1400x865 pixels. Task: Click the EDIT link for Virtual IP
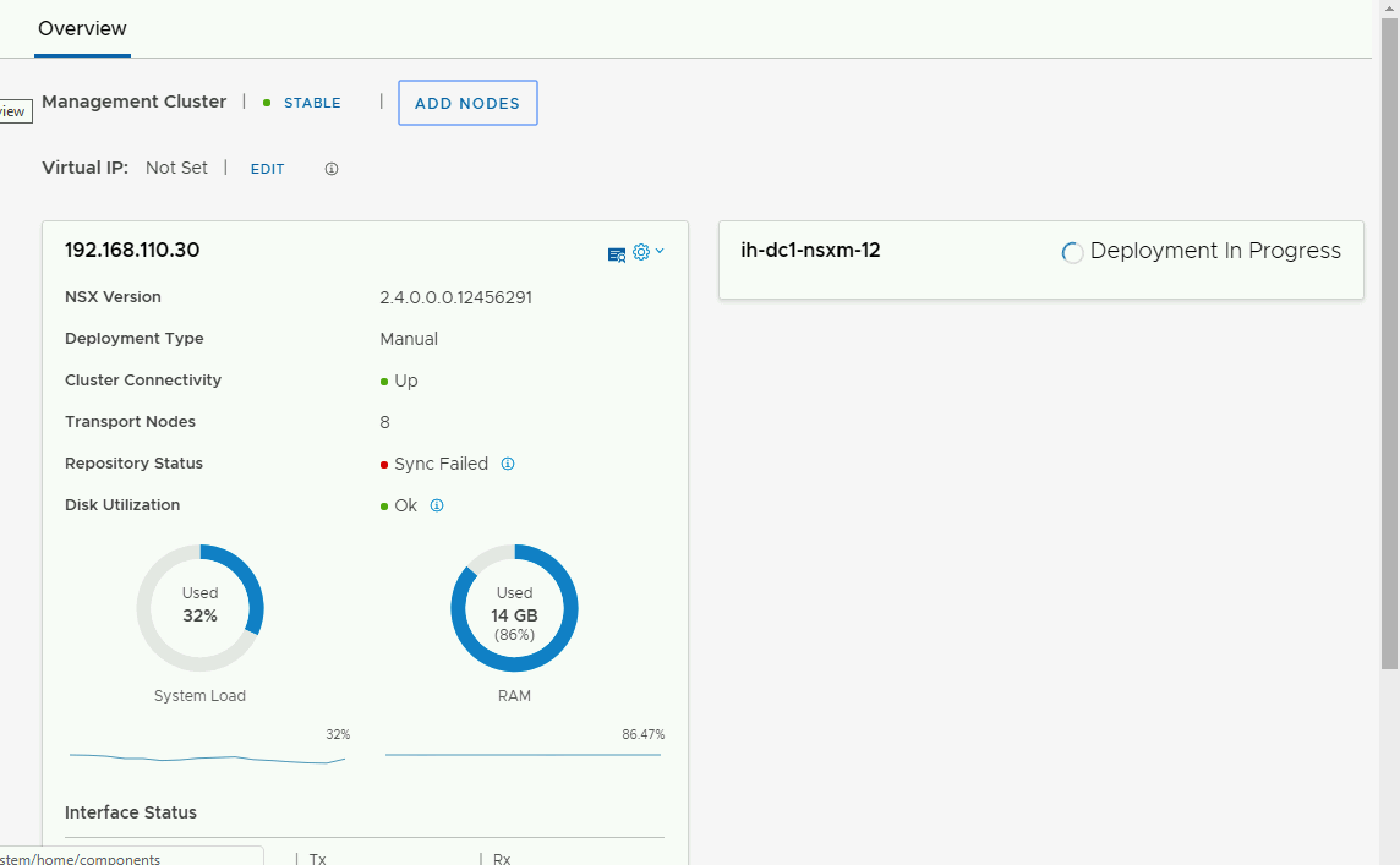point(267,169)
